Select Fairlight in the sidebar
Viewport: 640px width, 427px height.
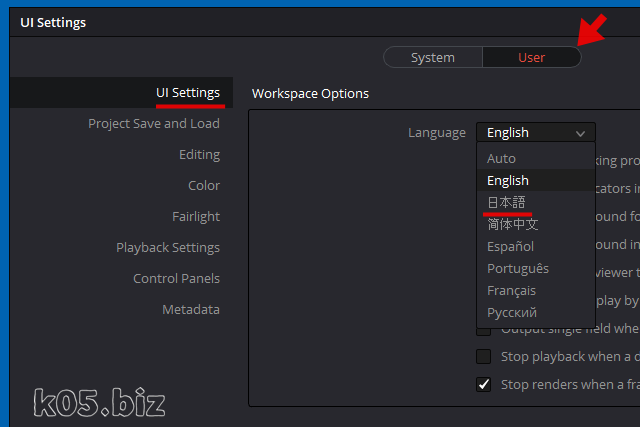point(195,217)
